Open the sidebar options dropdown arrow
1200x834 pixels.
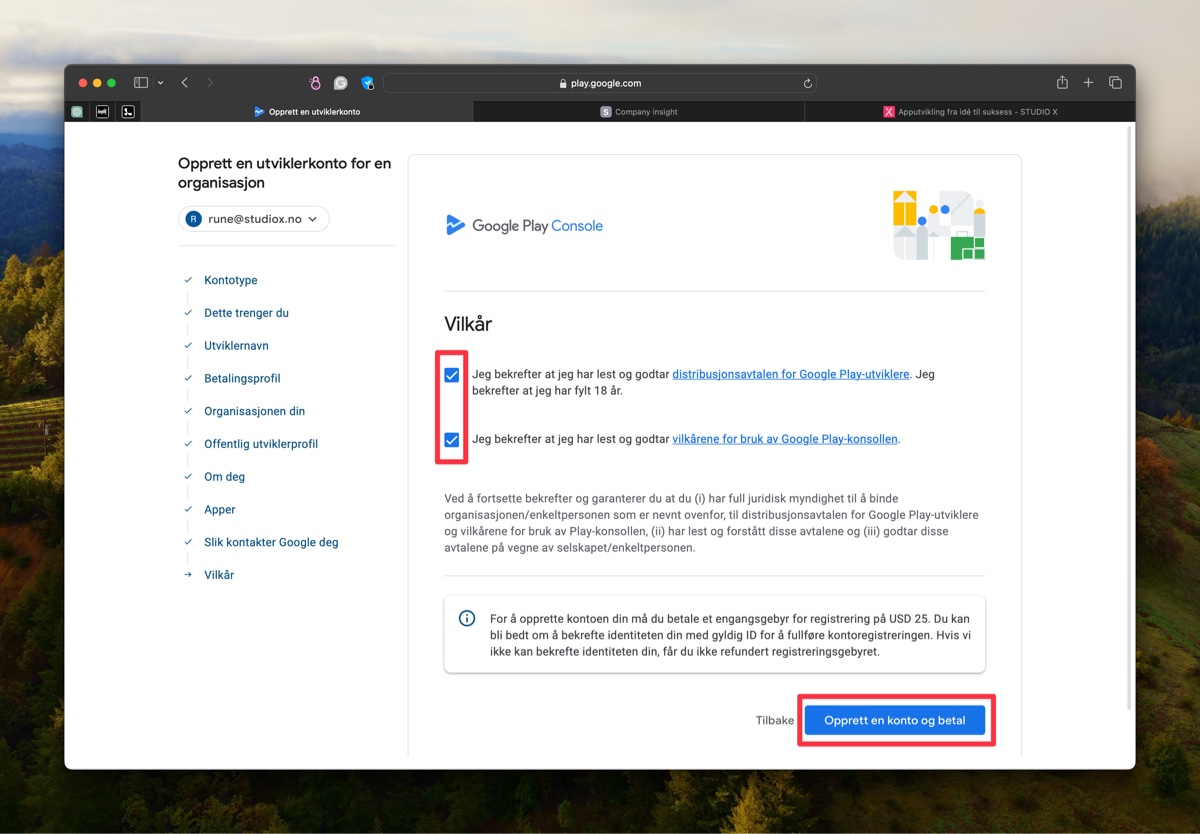[x=160, y=83]
